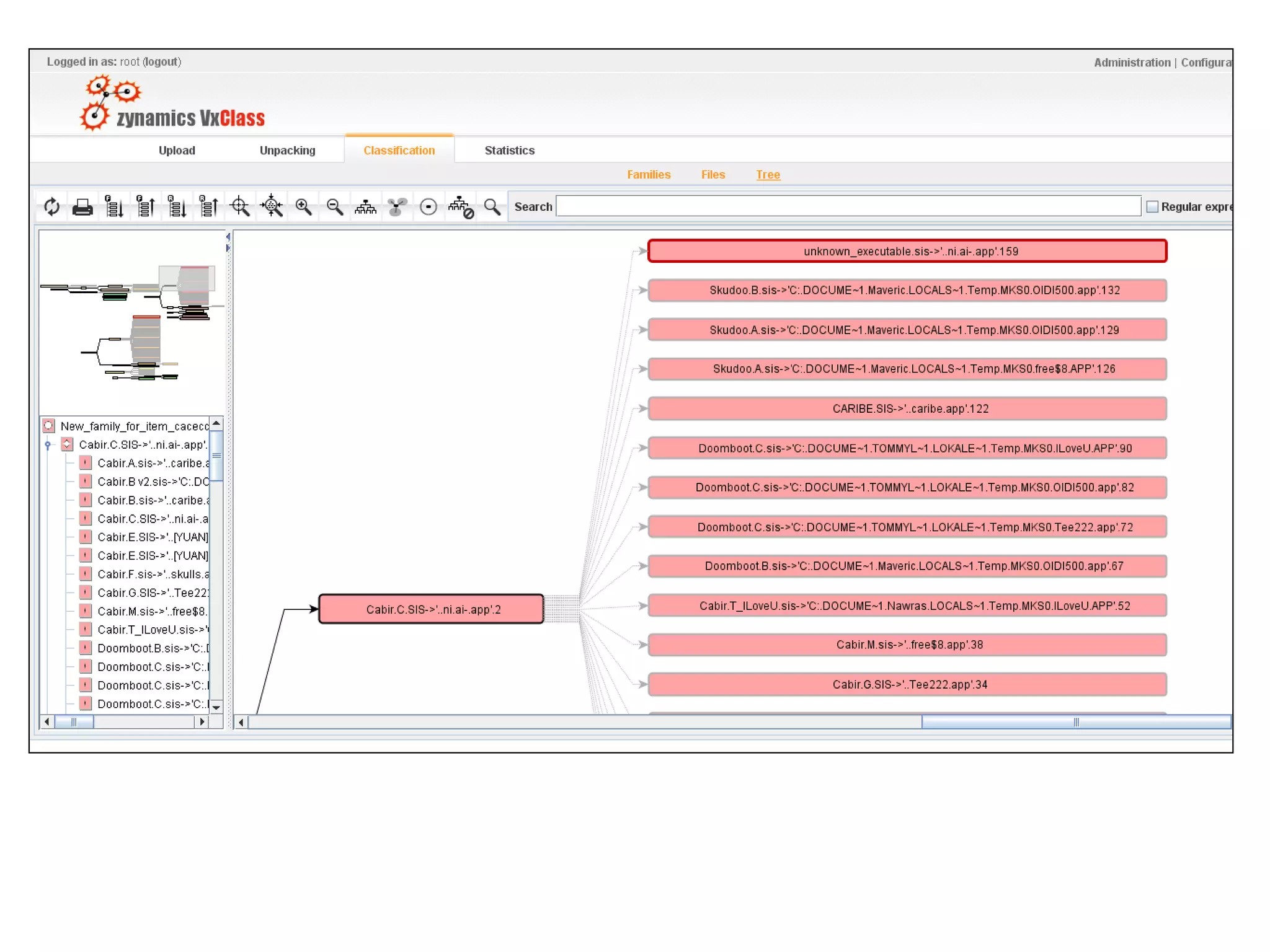
Task: Collapse the overview panel splitter arrow
Action: (x=228, y=237)
